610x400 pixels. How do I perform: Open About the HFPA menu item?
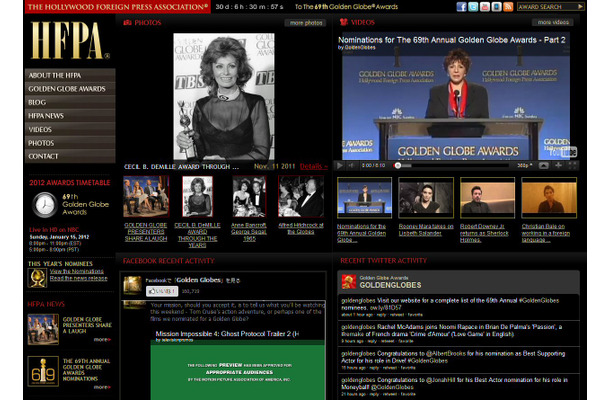(70, 75)
